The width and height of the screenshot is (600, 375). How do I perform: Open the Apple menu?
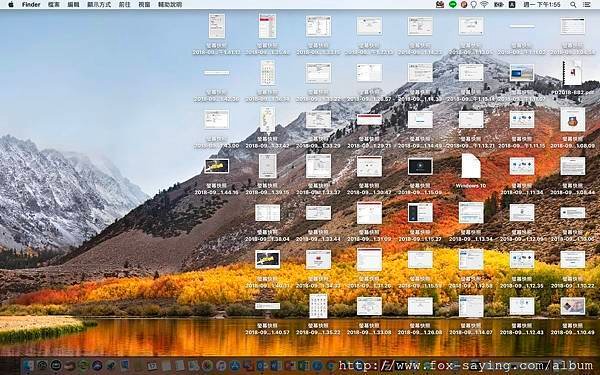point(10,5)
